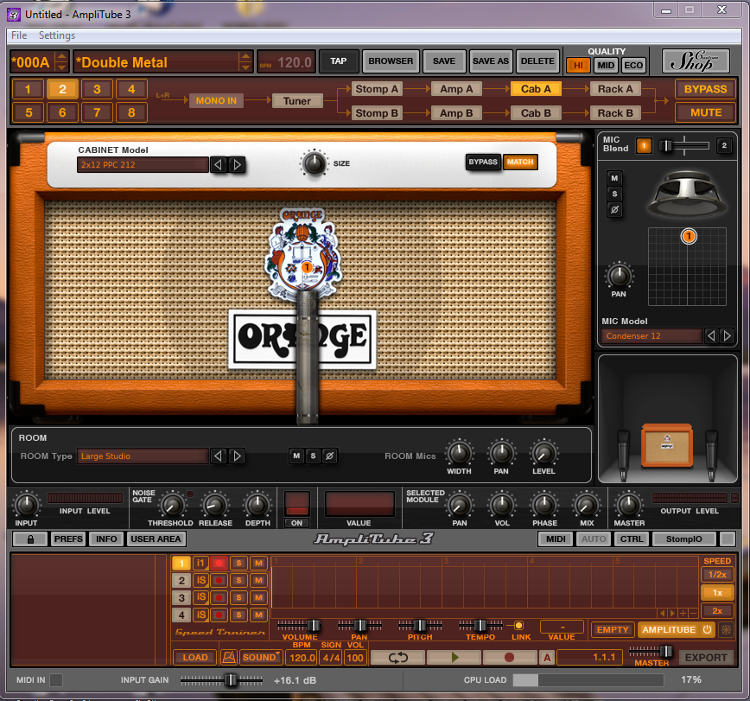This screenshot has height=701, width=750.
Task: Step the preset bank 000A arrows
Action: 61,62
